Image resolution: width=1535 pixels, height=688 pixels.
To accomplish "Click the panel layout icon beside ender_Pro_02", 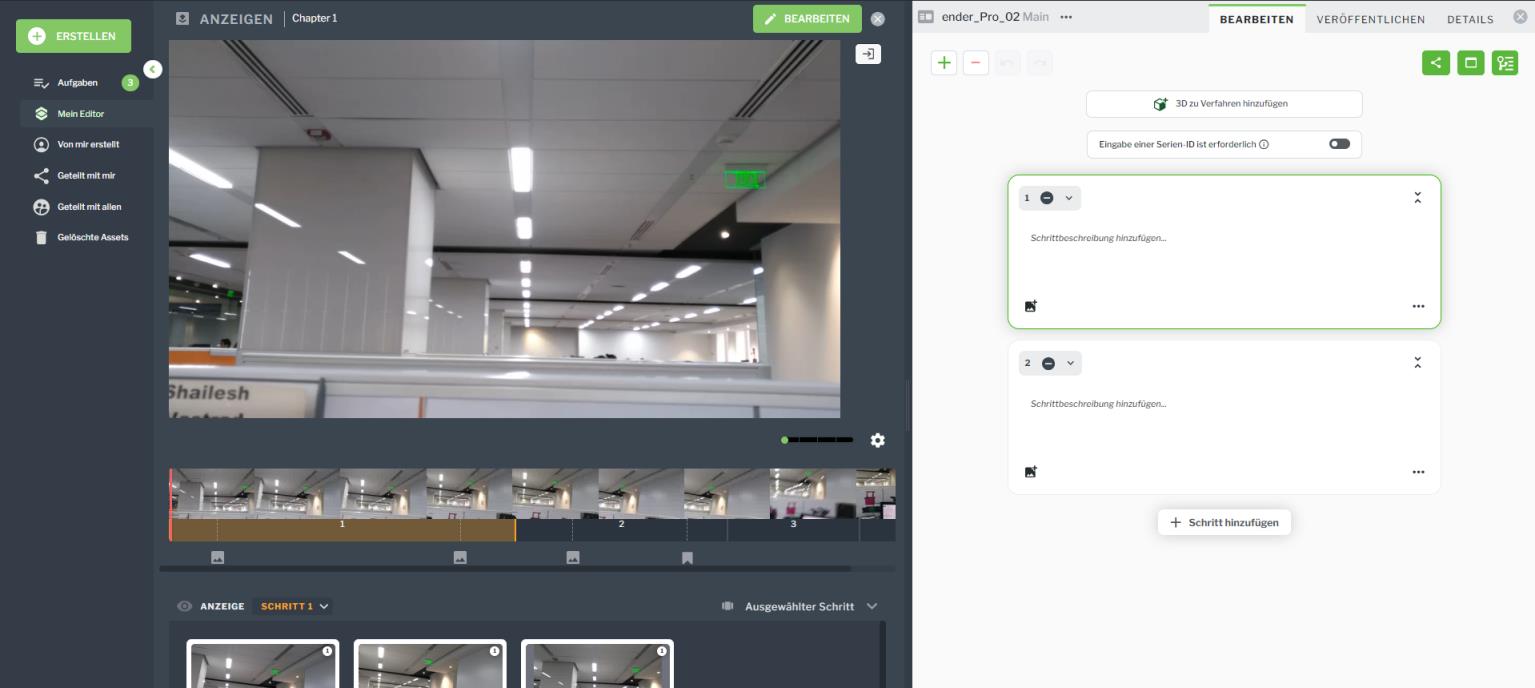I will tap(926, 17).
